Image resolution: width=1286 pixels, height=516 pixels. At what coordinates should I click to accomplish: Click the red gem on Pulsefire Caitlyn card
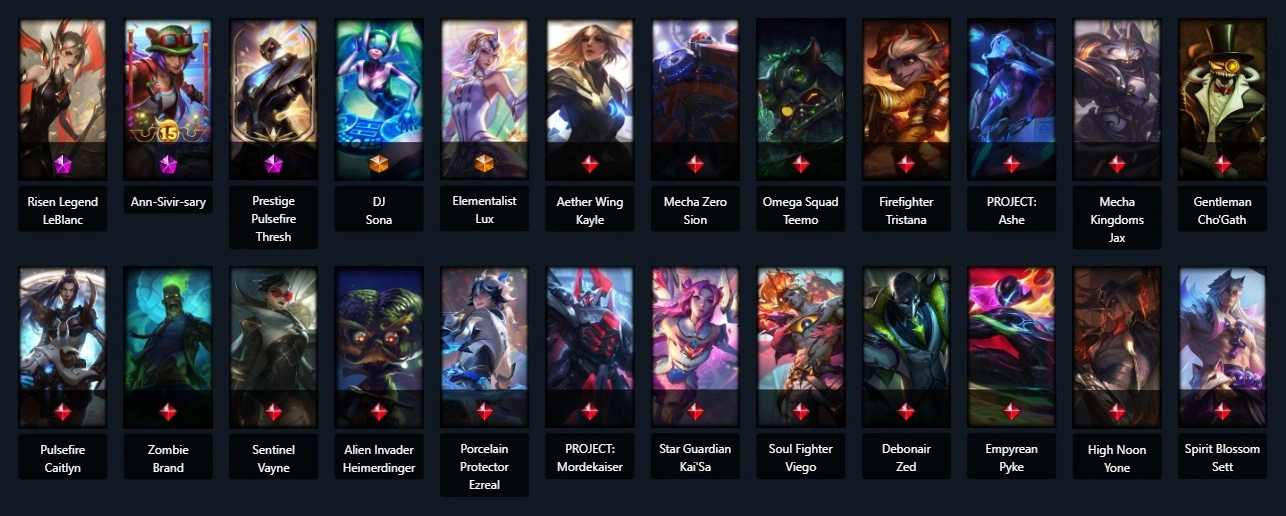coord(62,411)
